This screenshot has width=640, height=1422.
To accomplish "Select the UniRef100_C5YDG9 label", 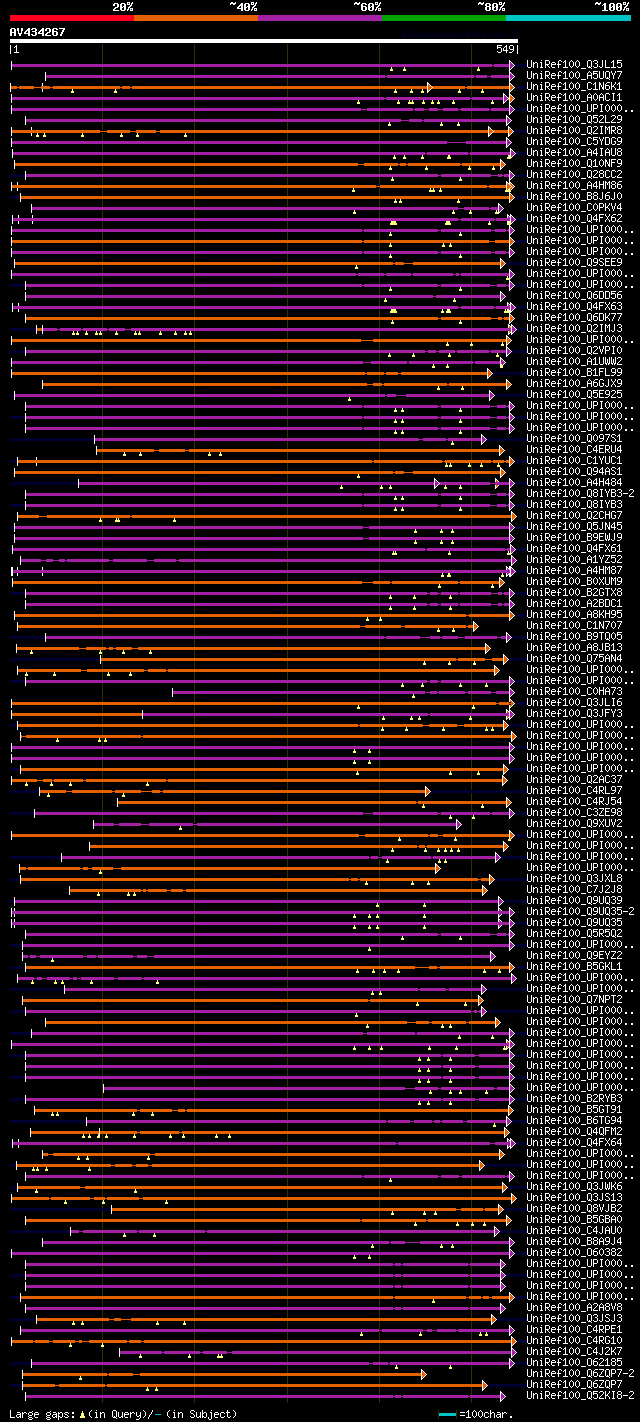I will 574,141.
